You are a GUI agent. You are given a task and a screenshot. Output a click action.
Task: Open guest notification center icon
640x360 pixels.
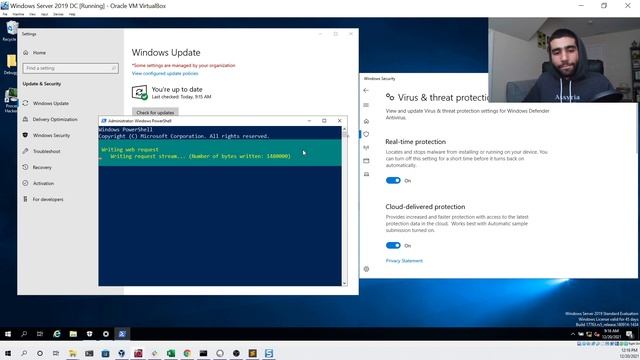click(630, 334)
